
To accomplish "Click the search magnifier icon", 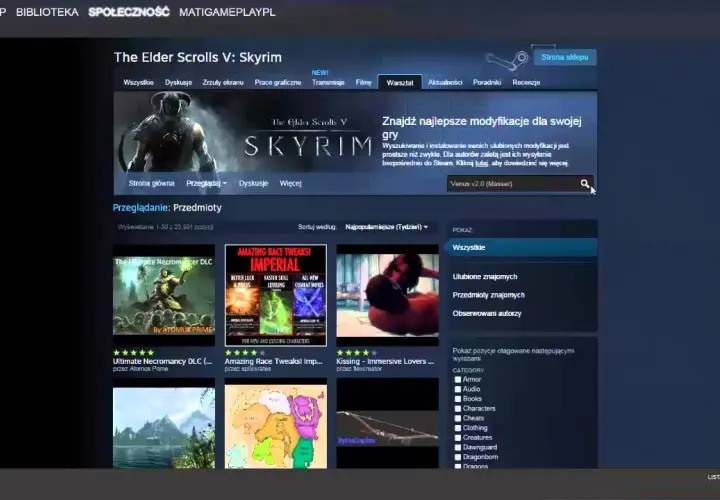I will [x=584, y=184].
